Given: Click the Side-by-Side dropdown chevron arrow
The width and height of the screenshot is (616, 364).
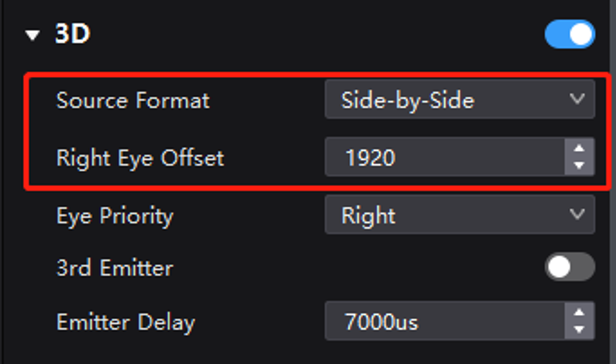Looking at the screenshot, I should [x=577, y=98].
